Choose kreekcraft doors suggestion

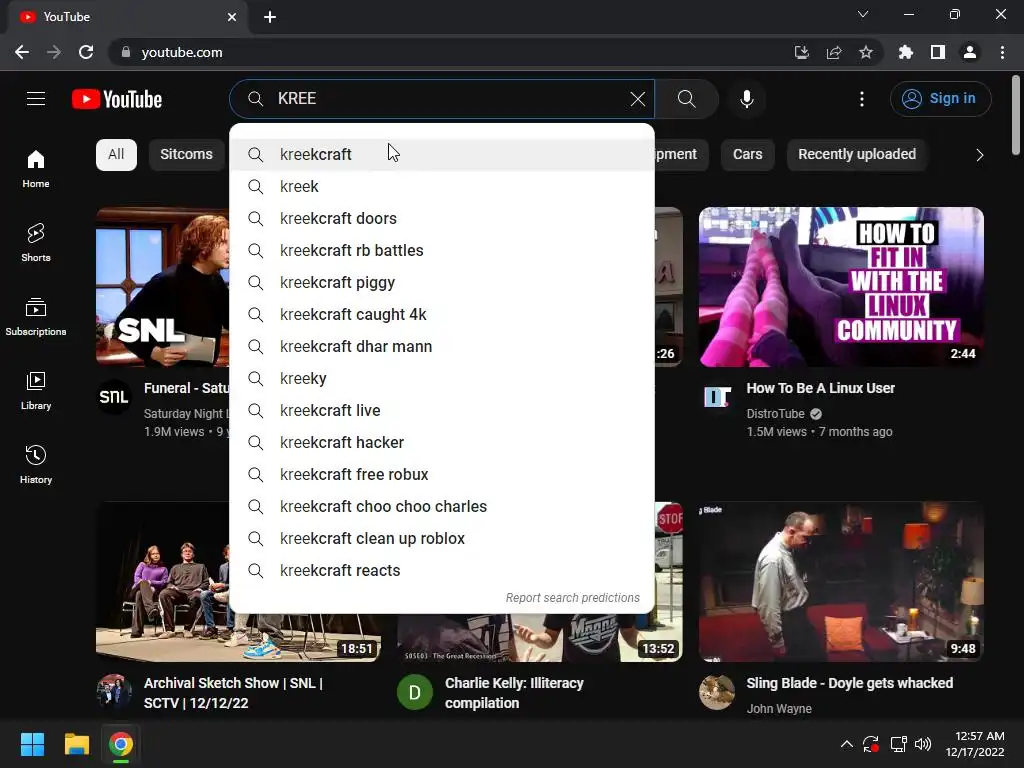[x=442, y=219]
